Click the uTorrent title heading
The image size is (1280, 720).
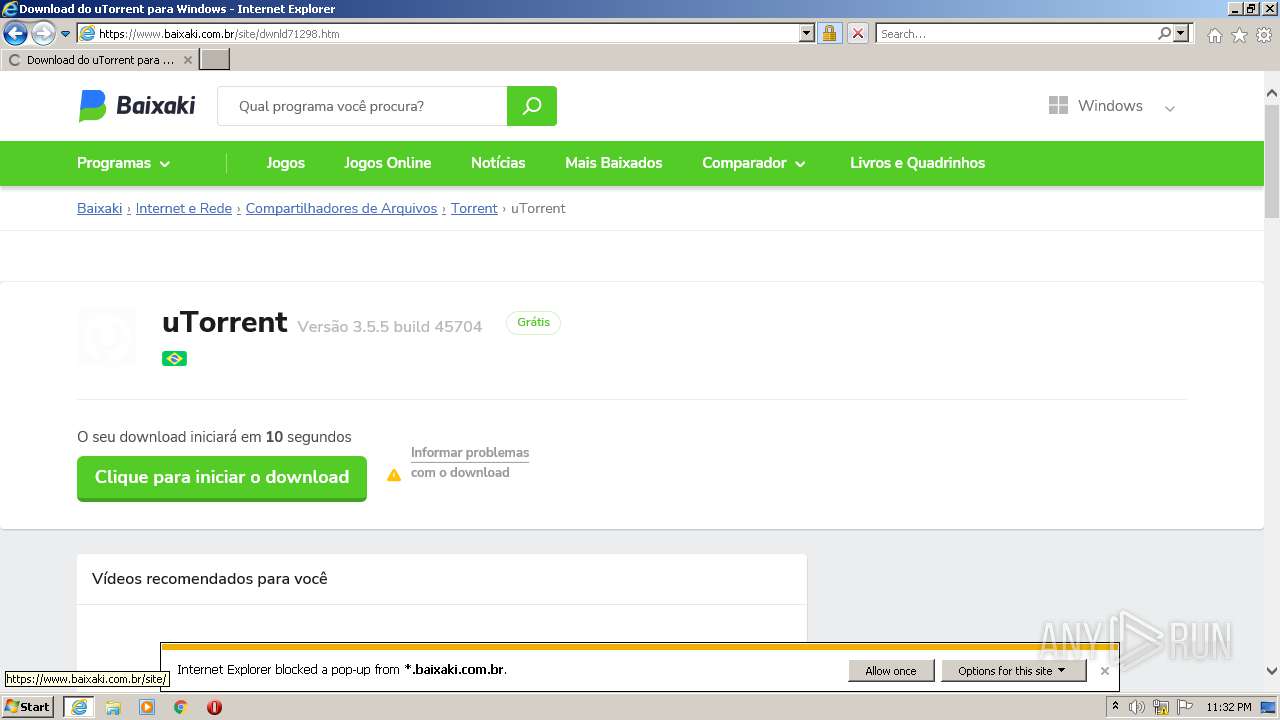pyautogui.click(x=225, y=322)
